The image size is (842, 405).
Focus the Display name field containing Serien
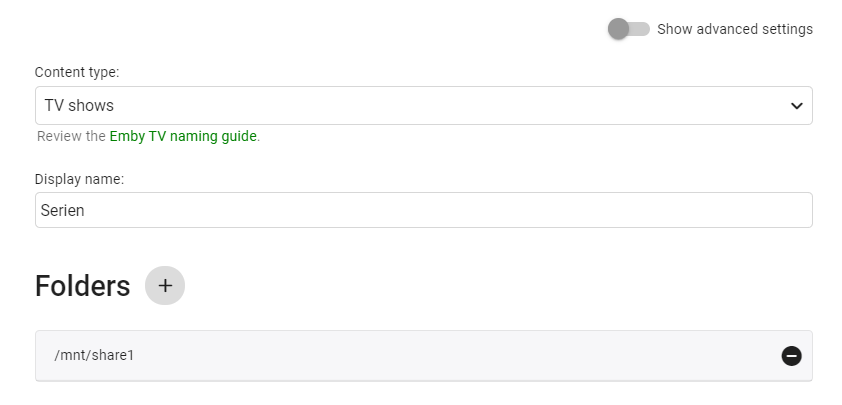pos(424,210)
